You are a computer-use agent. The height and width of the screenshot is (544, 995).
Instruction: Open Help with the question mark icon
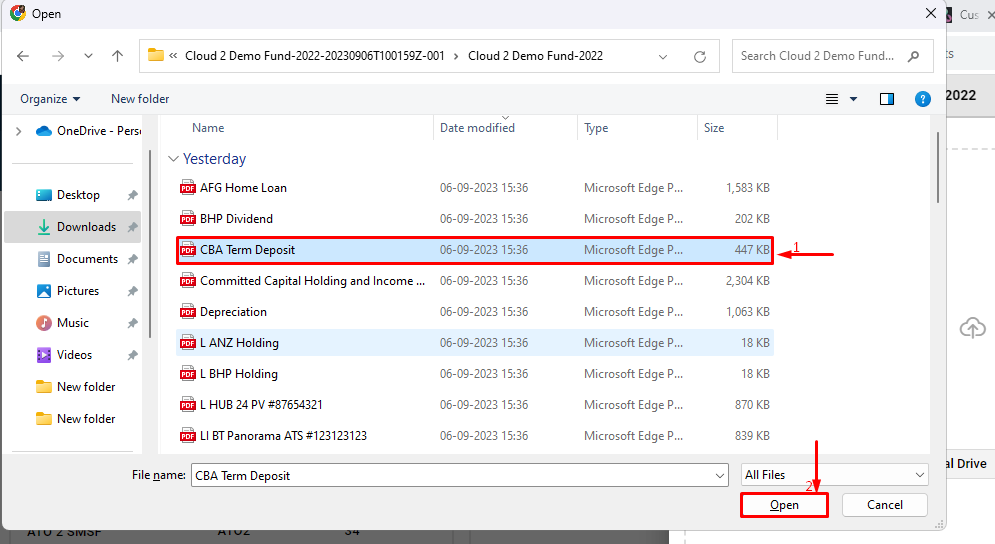(x=923, y=99)
